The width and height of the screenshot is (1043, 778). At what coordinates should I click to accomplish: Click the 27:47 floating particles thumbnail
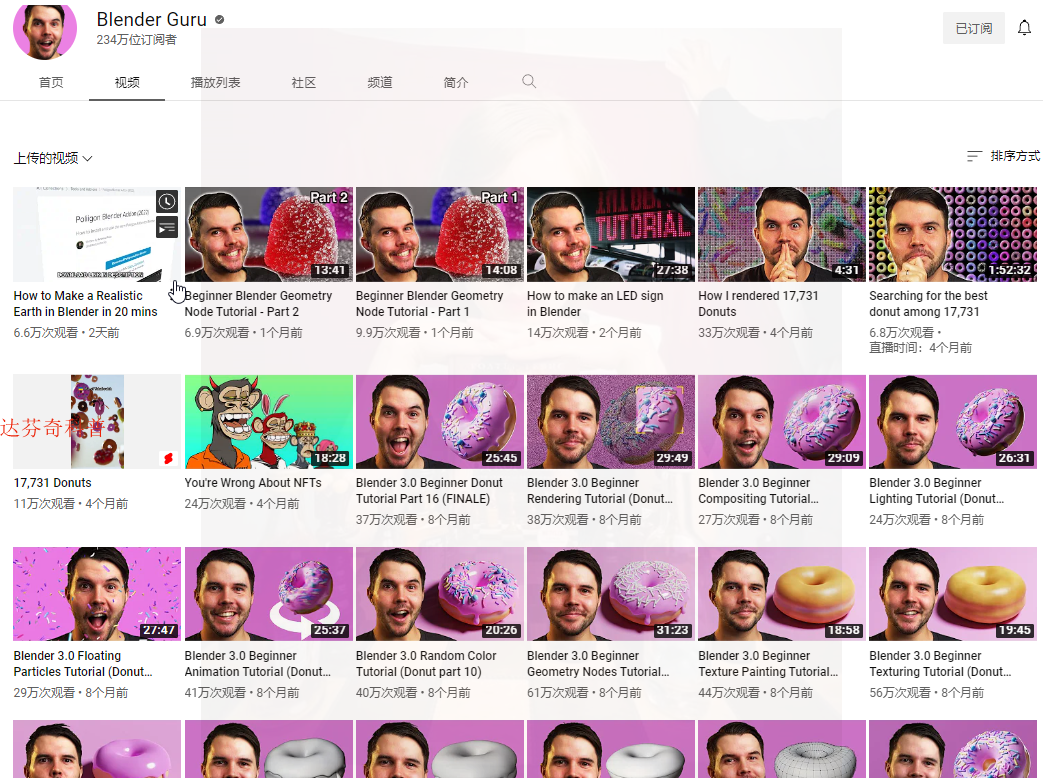point(97,594)
